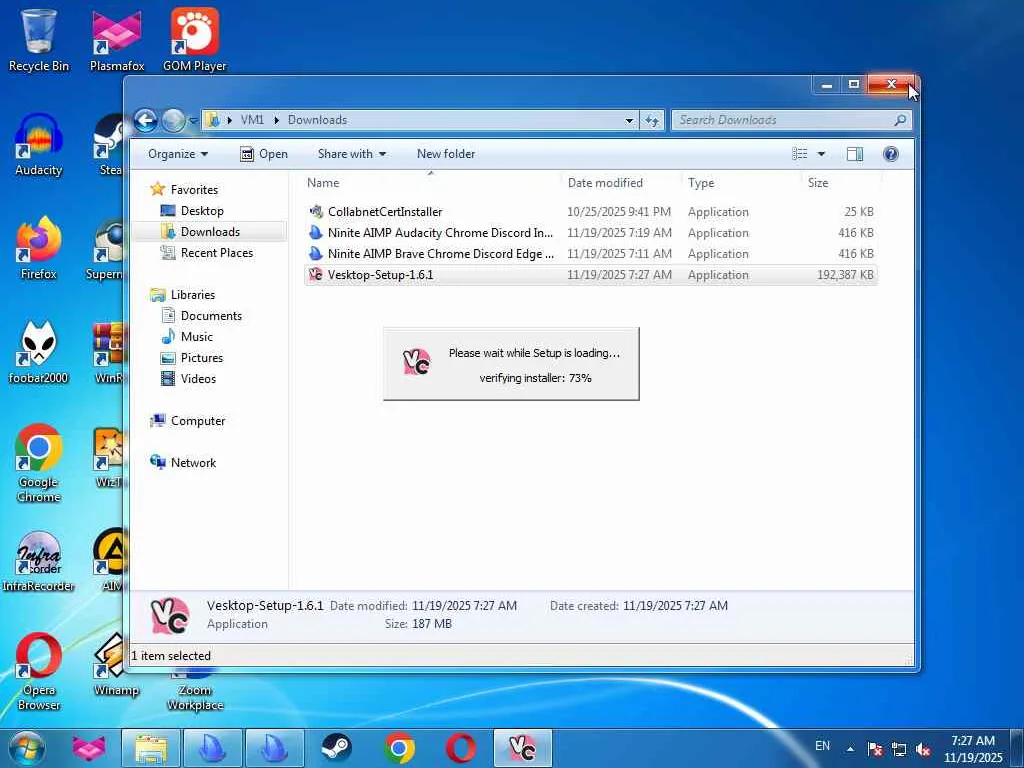Launch Plasmafox from the desktop
This screenshot has width=1024, height=768.
click(x=117, y=39)
